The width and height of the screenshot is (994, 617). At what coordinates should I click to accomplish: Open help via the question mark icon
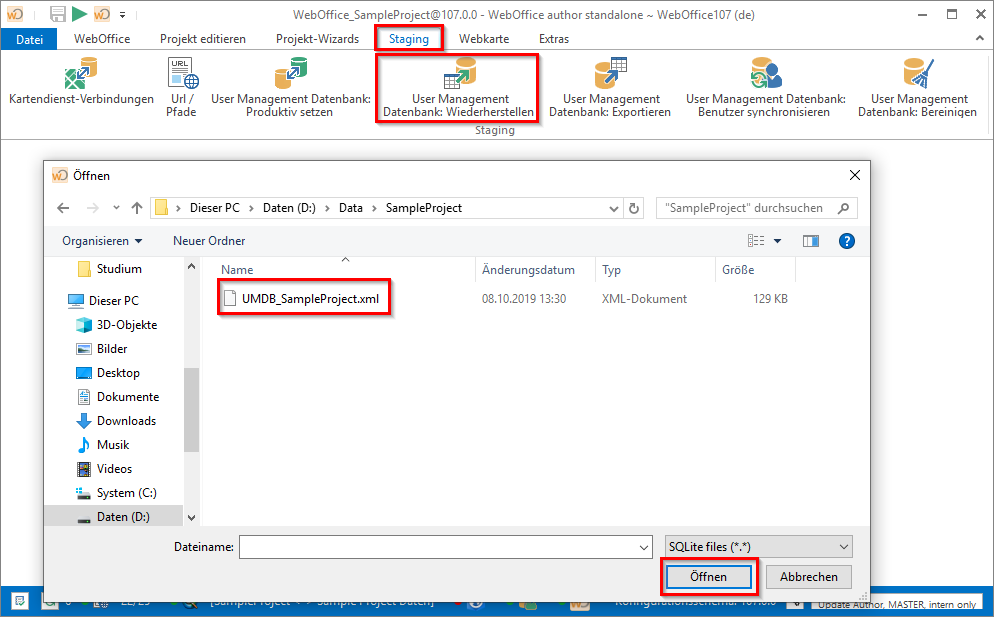click(846, 240)
